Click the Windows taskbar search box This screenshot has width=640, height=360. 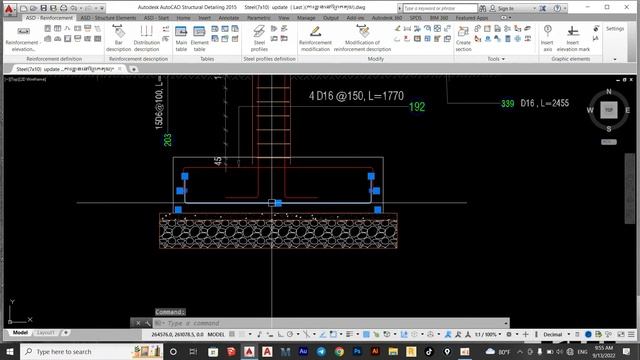tap(91, 351)
